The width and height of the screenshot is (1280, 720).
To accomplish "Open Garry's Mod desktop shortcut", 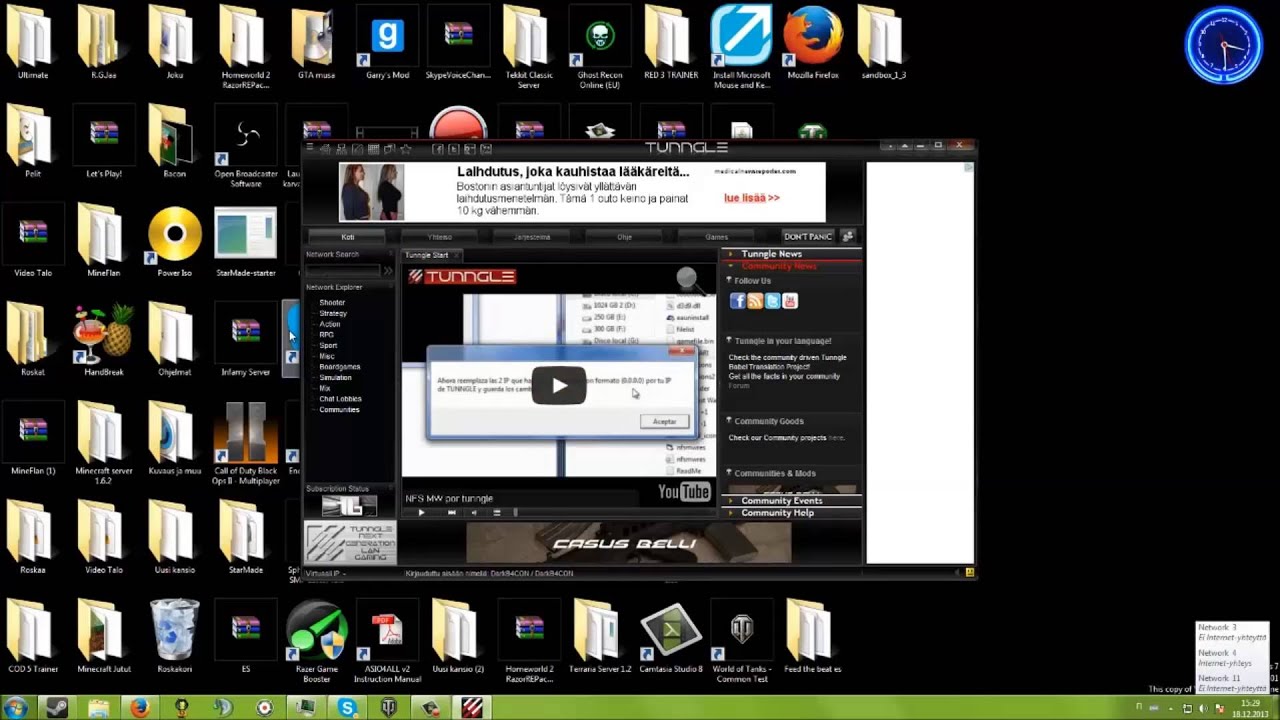I will (x=387, y=44).
